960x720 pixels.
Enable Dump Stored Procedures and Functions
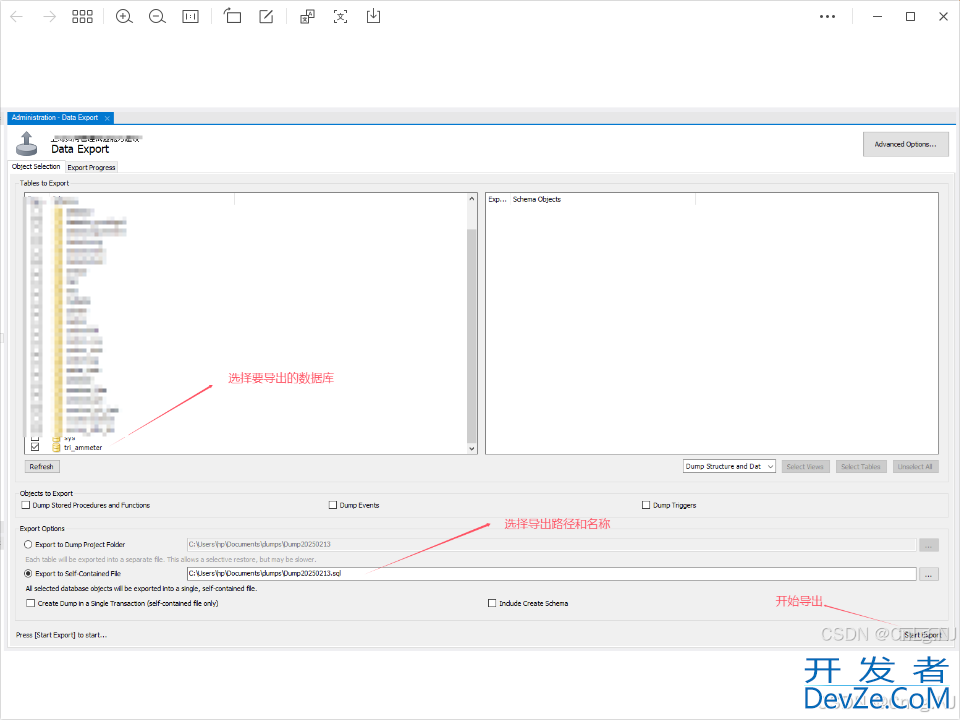pos(26,505)
